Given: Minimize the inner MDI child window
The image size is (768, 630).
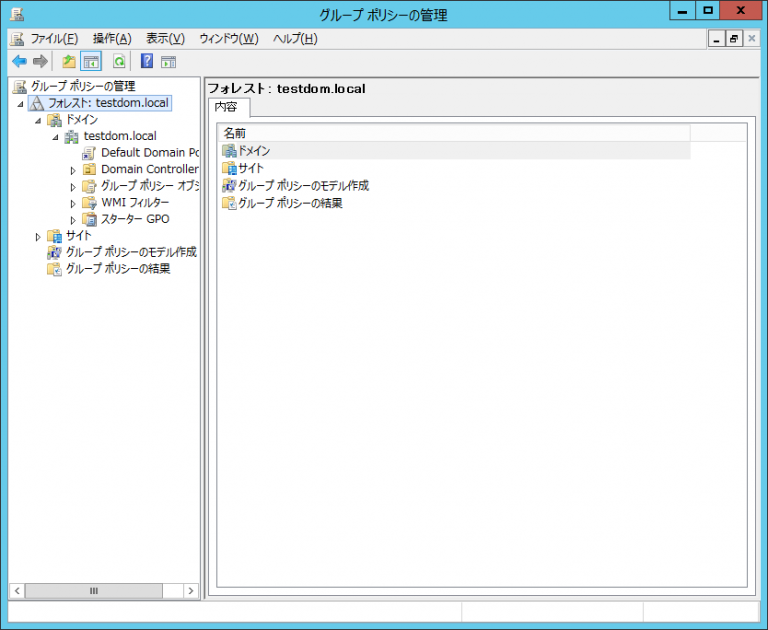Looking at the screenshot, I should [717, 39].
